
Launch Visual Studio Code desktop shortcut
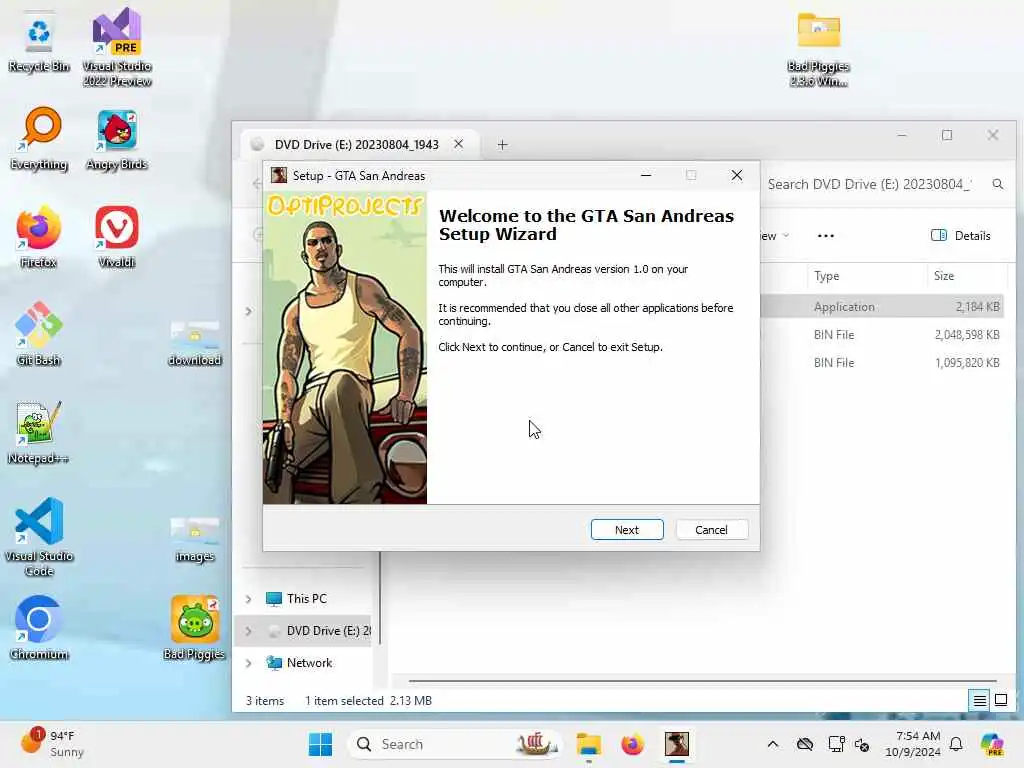tap(39, 537)
